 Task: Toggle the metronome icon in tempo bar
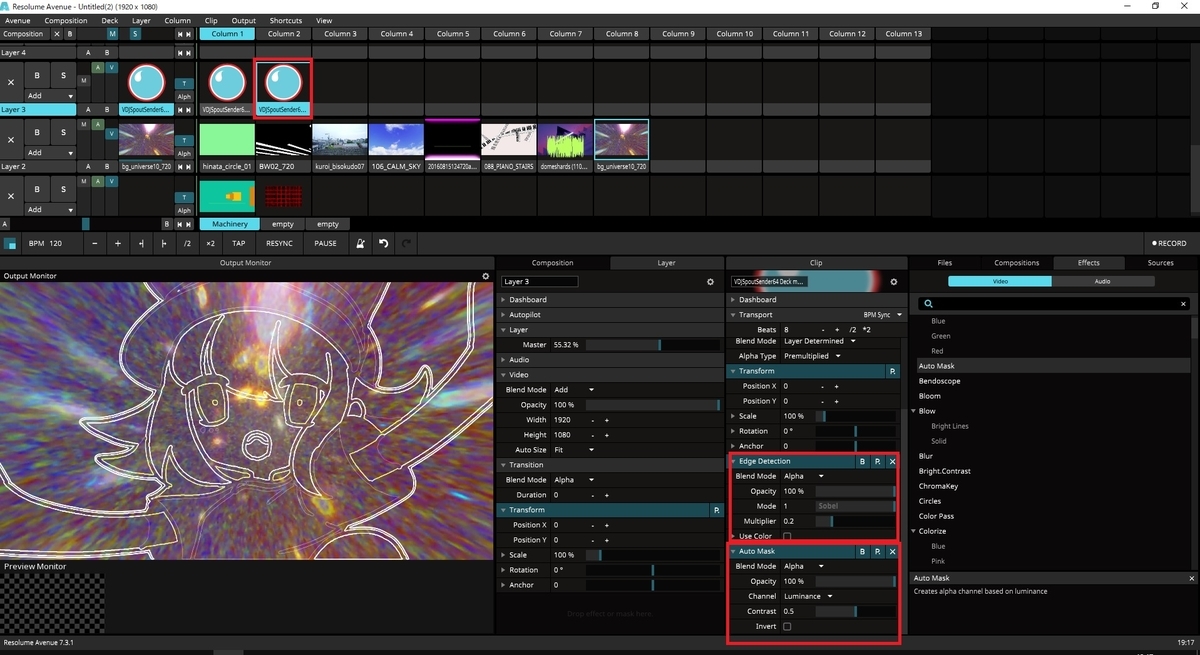click(x=360, y=243)
